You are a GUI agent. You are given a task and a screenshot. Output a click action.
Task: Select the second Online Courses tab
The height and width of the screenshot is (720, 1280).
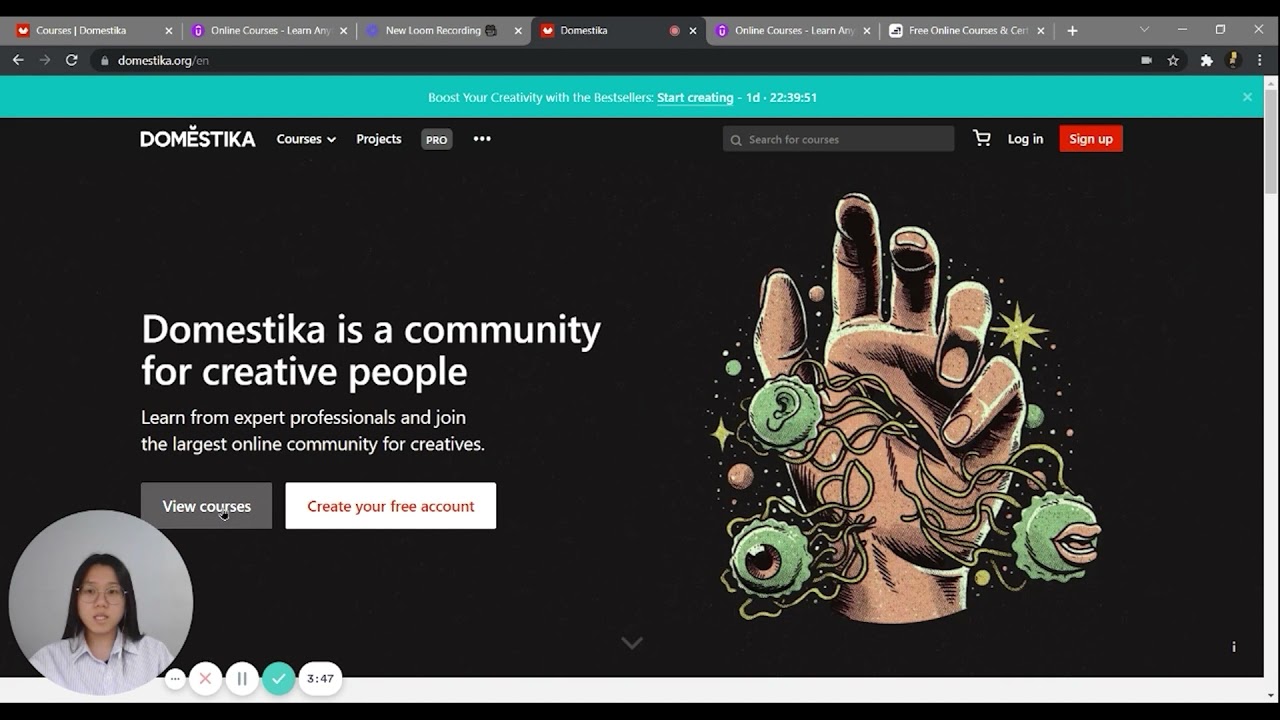[792, 31]
